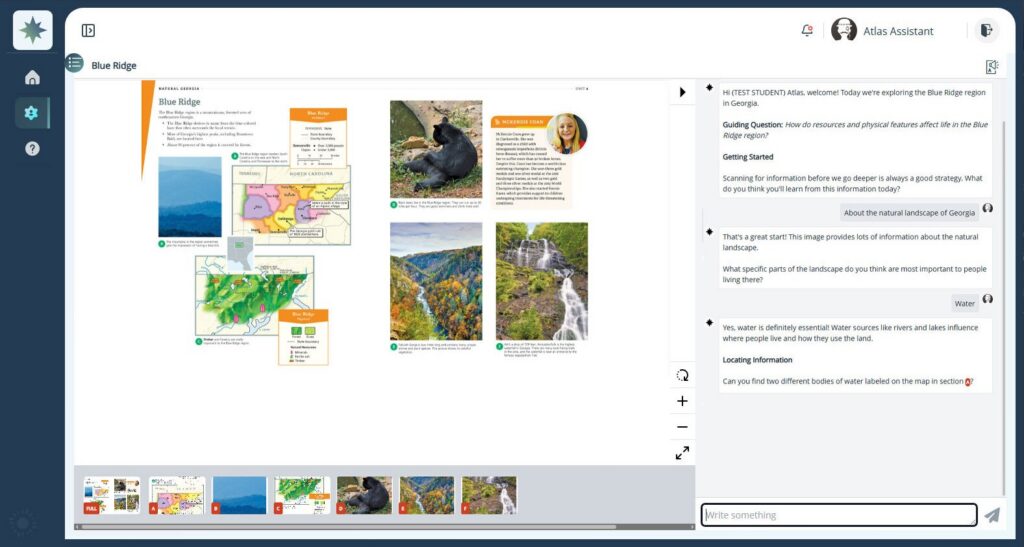The width and height of the screenshot is (1024, 547).
Task: Click the logout door icon
Action: [986, 31]
